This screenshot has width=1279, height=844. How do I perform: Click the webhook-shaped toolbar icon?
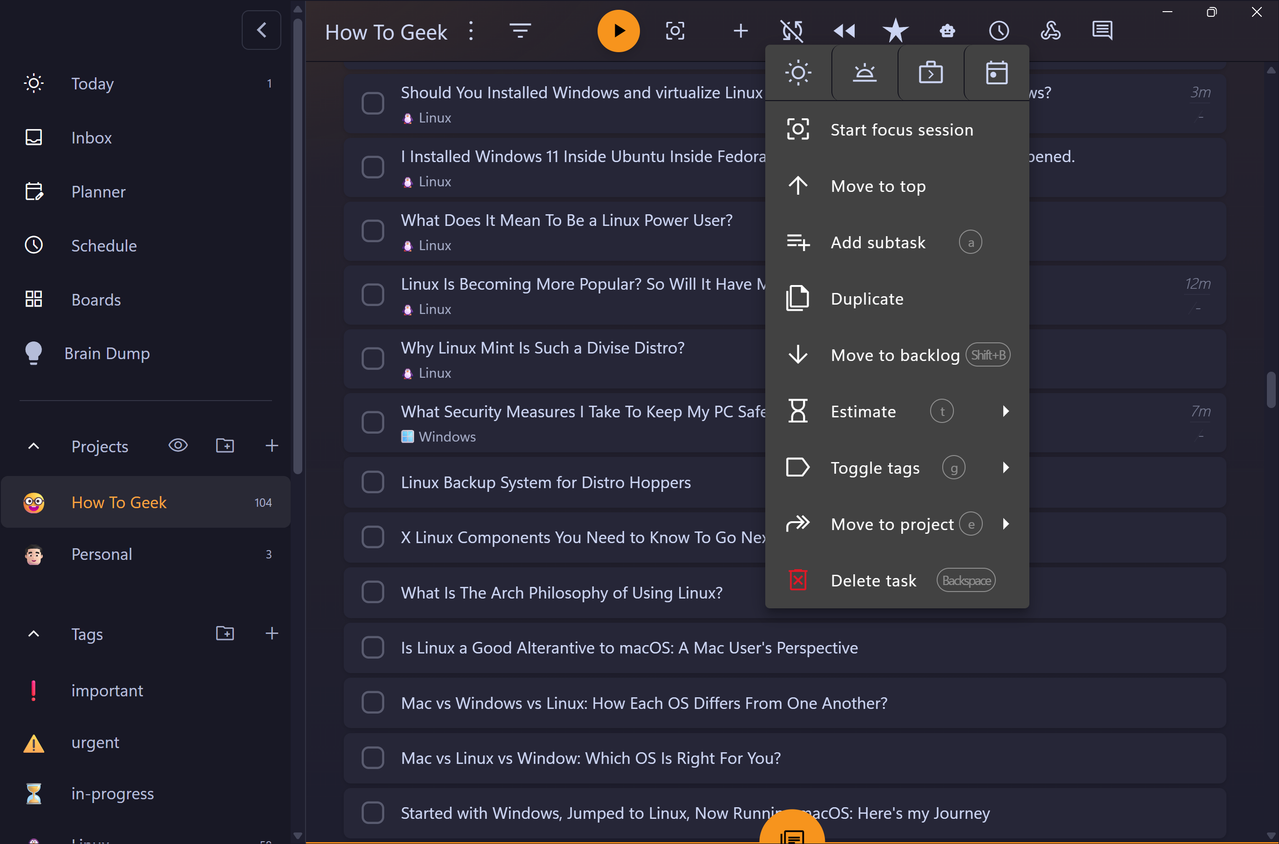[x=1050, y=31]
